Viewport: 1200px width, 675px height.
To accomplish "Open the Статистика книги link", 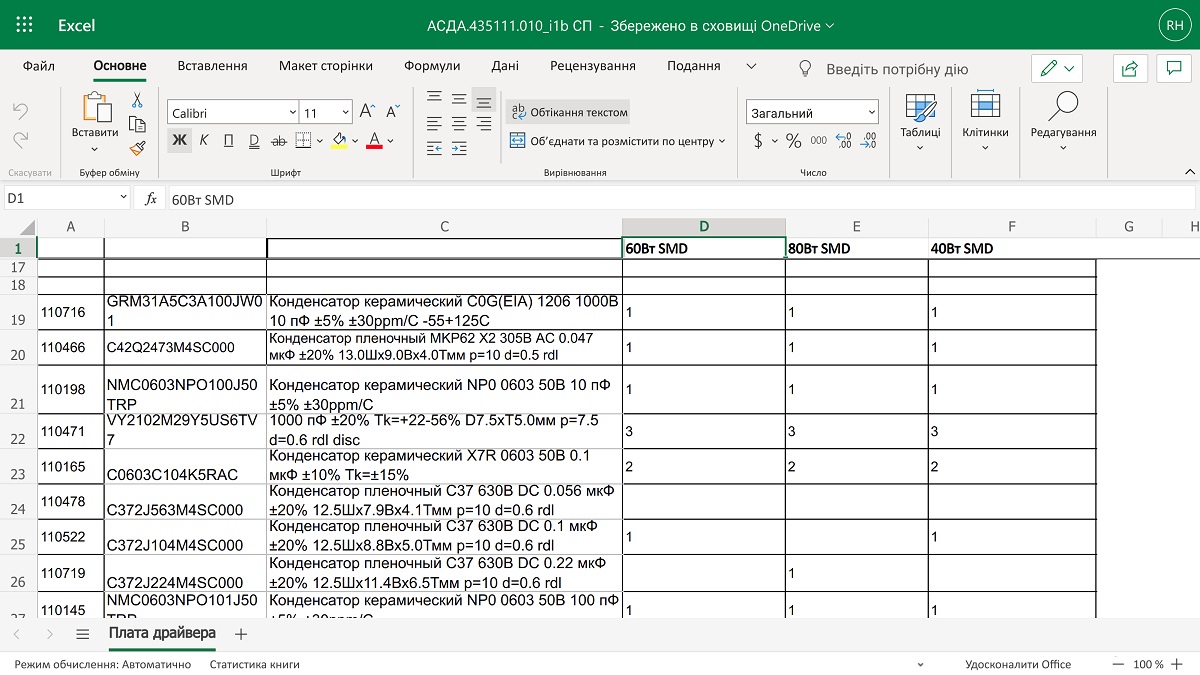I will click(254, 664).
